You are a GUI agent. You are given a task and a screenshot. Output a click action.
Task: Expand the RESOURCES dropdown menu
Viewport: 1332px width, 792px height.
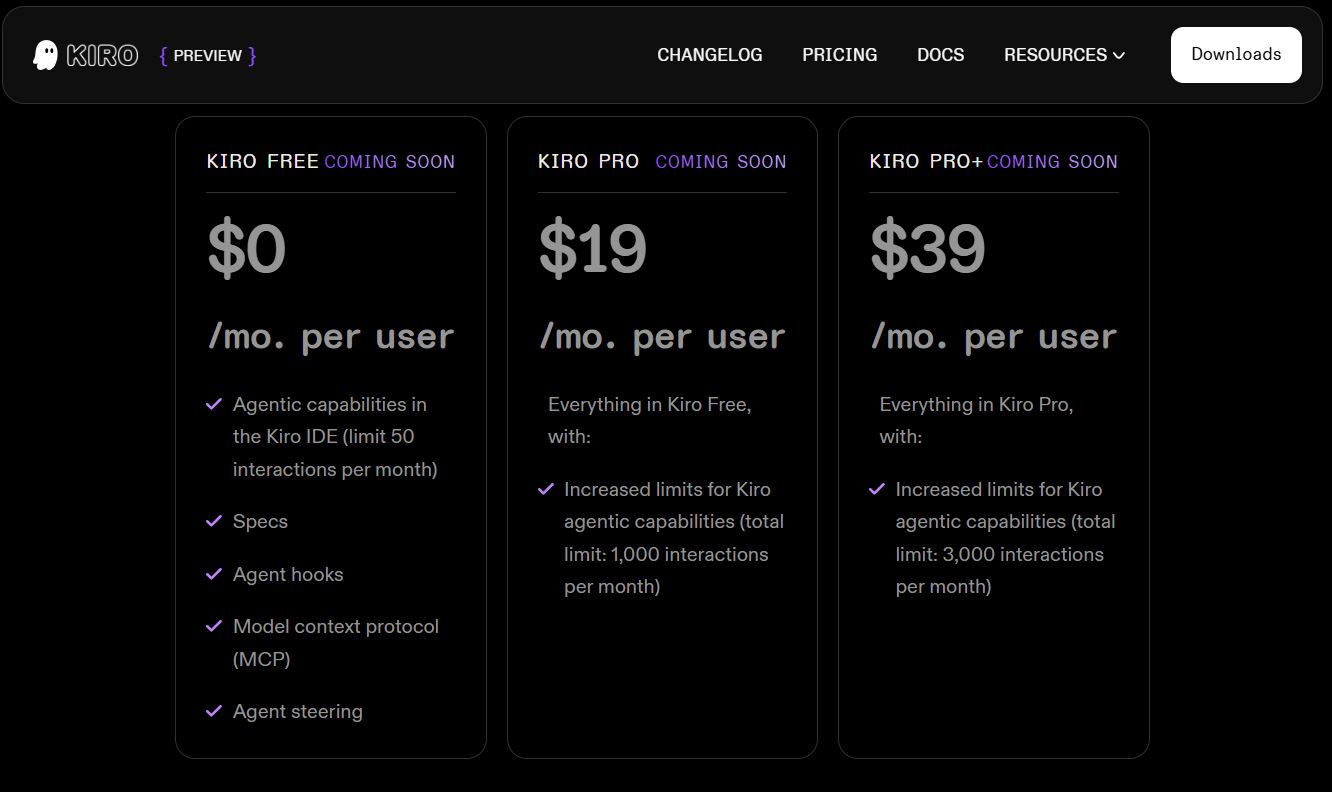pyautogui.click(x=1064, y=55)
